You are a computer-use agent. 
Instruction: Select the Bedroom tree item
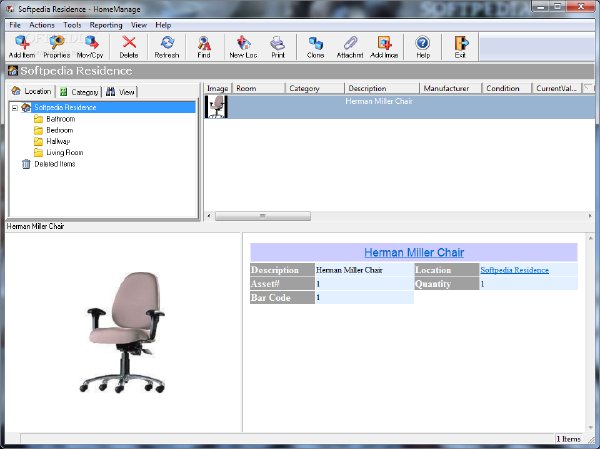(60, 130)
